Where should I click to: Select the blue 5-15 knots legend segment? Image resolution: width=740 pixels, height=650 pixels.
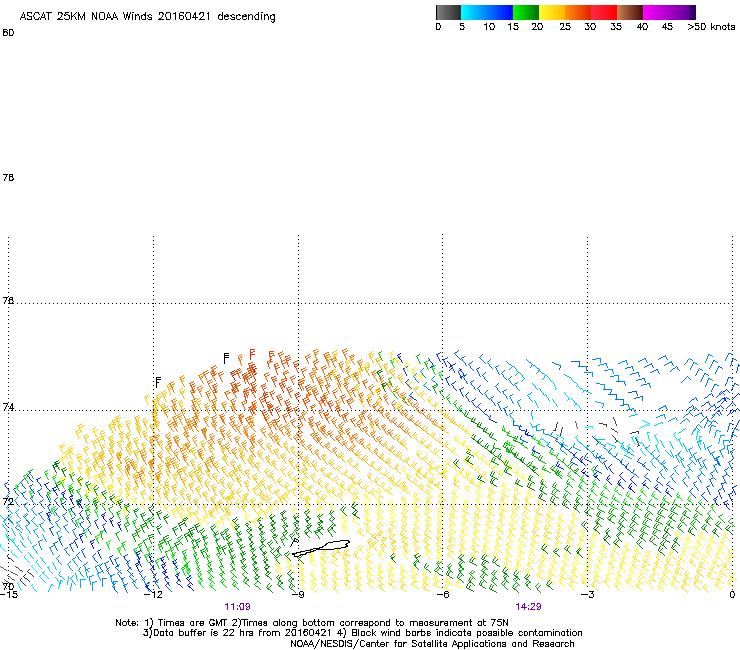point(487,12)
